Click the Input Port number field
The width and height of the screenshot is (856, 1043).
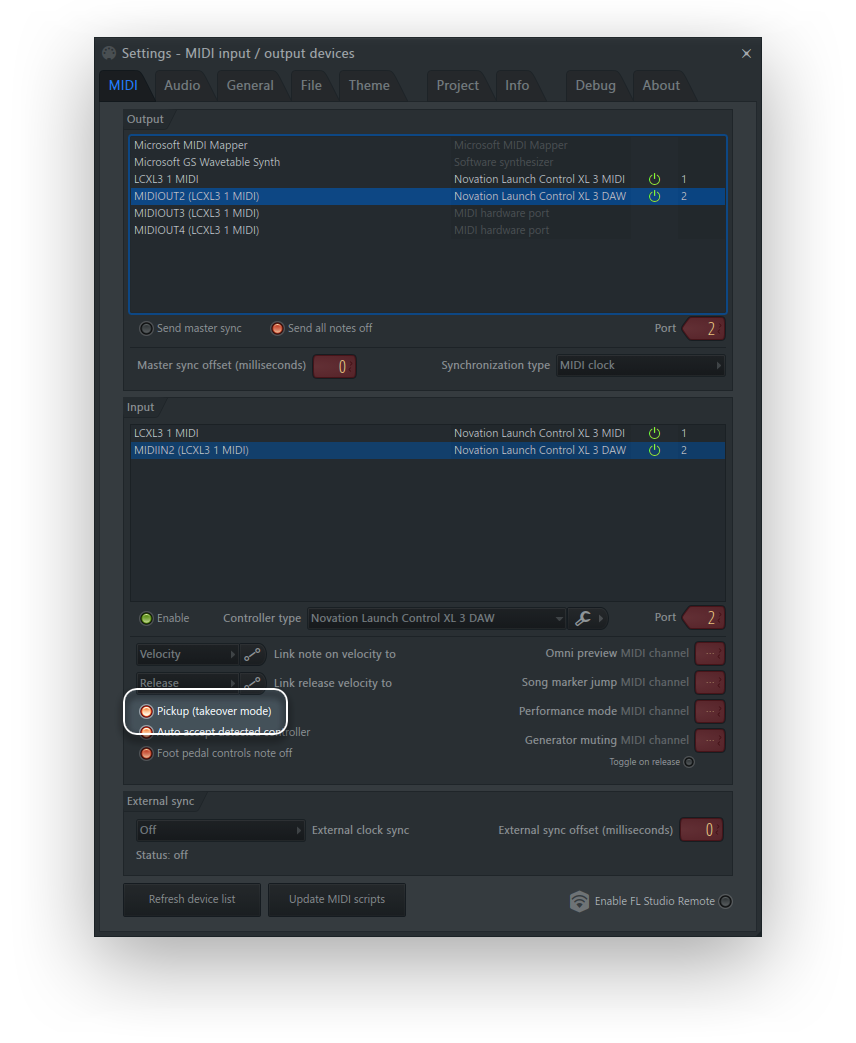pos(705,619)
